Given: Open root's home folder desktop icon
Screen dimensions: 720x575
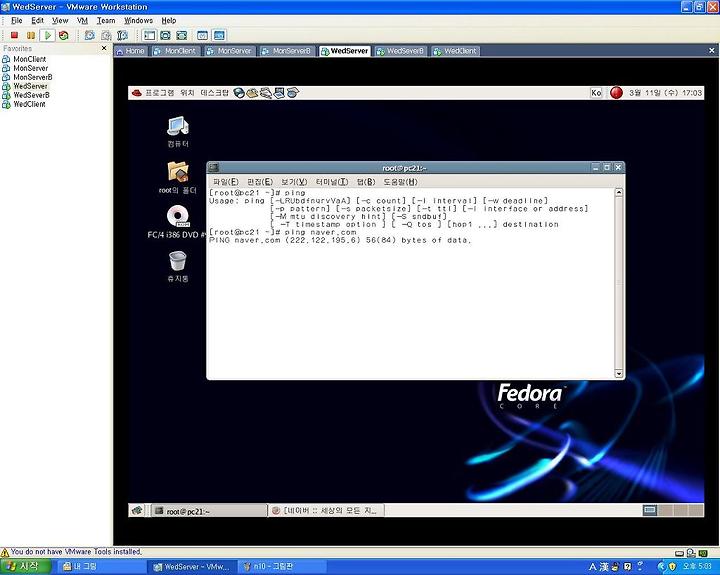Looking at the screenshot, I should [x=178, y=178].
